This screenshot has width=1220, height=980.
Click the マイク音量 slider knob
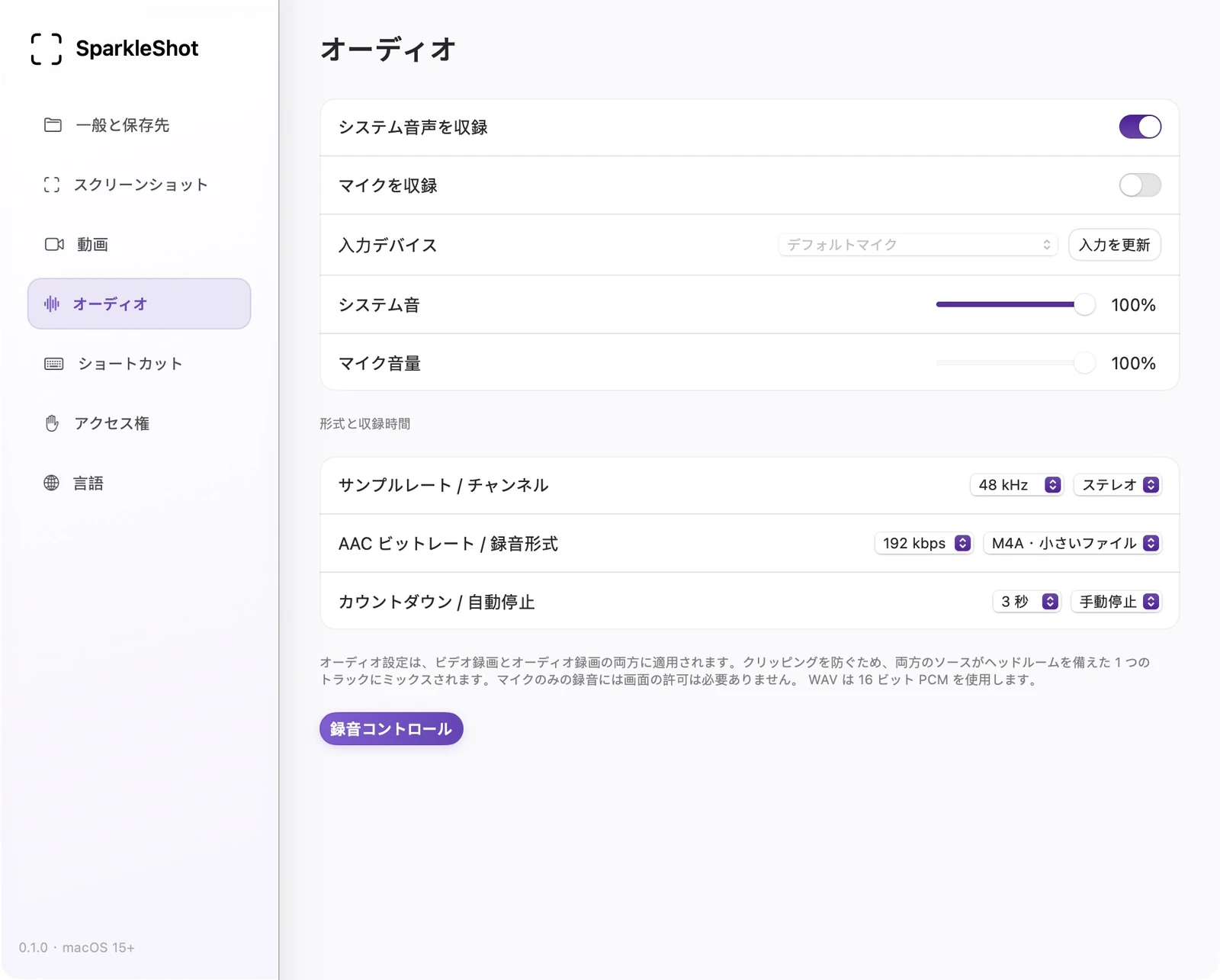pyautogui.click(x=1084, y=363)
